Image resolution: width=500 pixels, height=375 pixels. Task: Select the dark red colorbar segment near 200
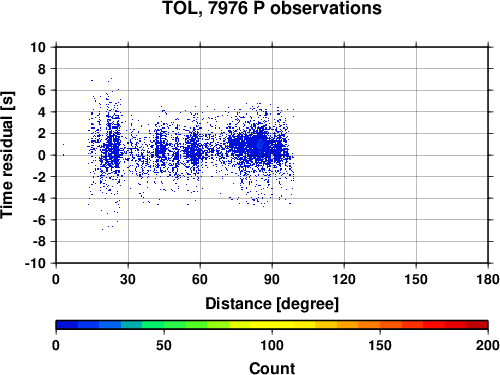pyautogui.click(x=477, y=325)
